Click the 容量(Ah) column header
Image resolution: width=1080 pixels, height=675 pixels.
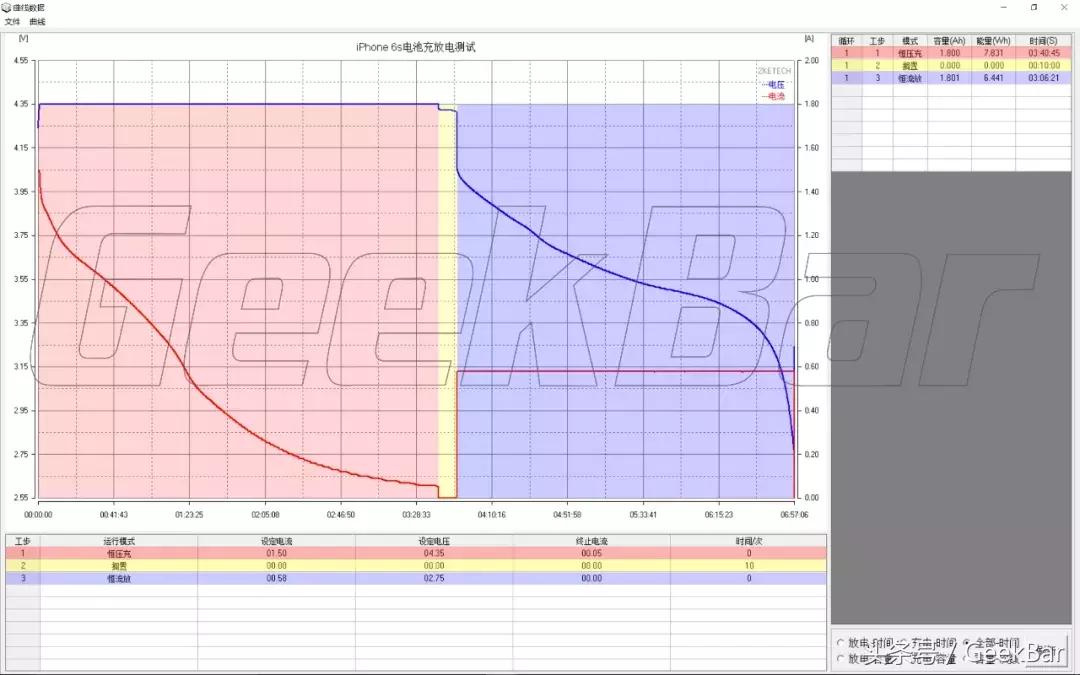point(948,40)
